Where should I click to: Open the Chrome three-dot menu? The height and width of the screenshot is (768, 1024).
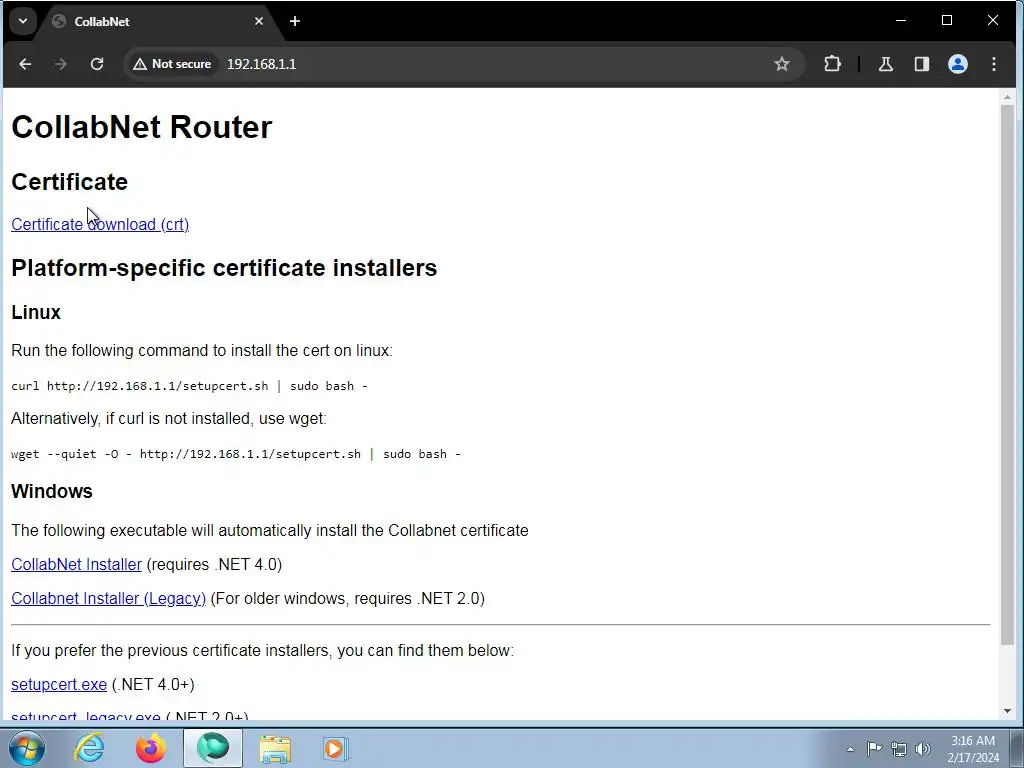click(993, 64)
